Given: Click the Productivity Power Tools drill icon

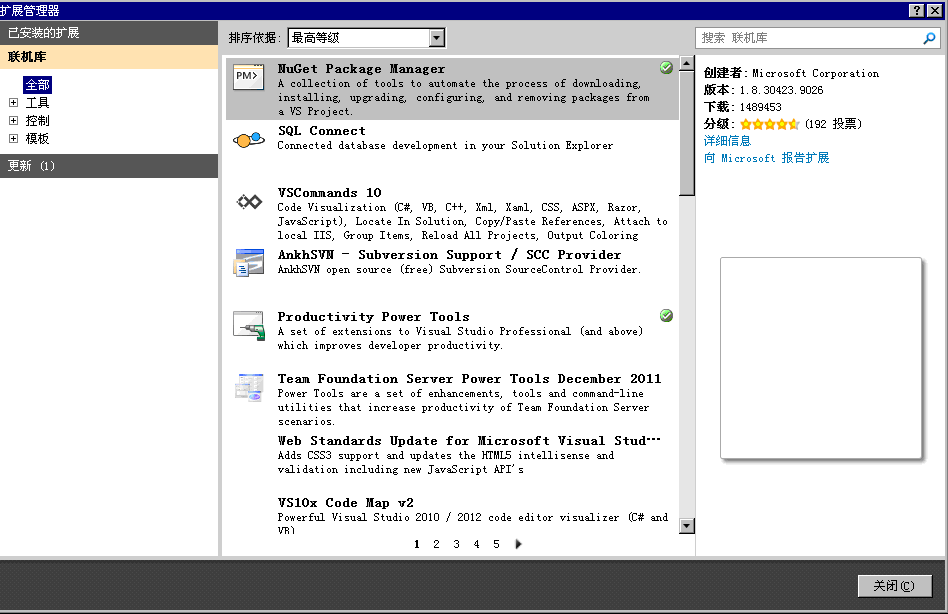Looking at the screenshot, I should (249, 325).
